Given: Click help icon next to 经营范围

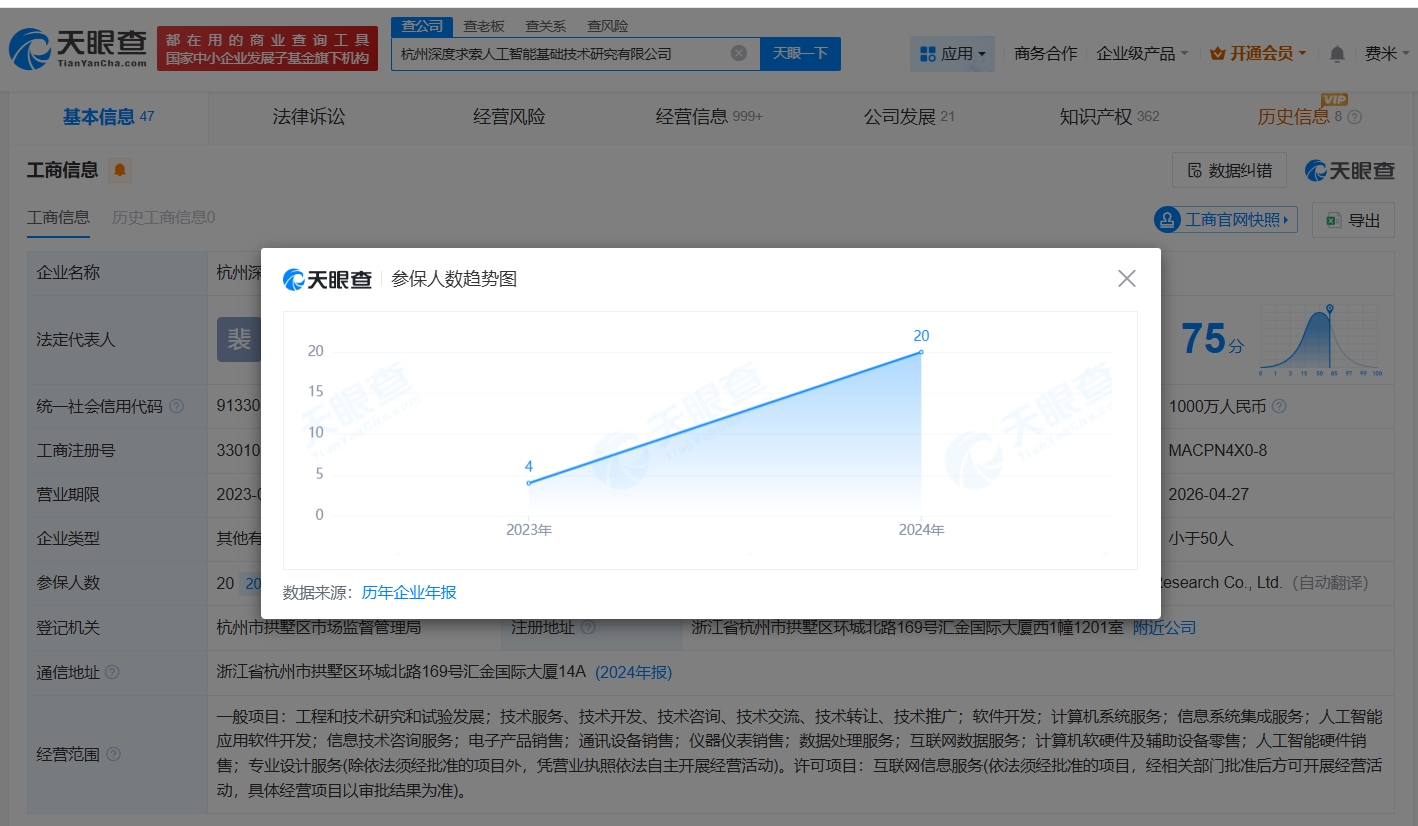Looking at the screenshot, I should click(x=113, y=754).
